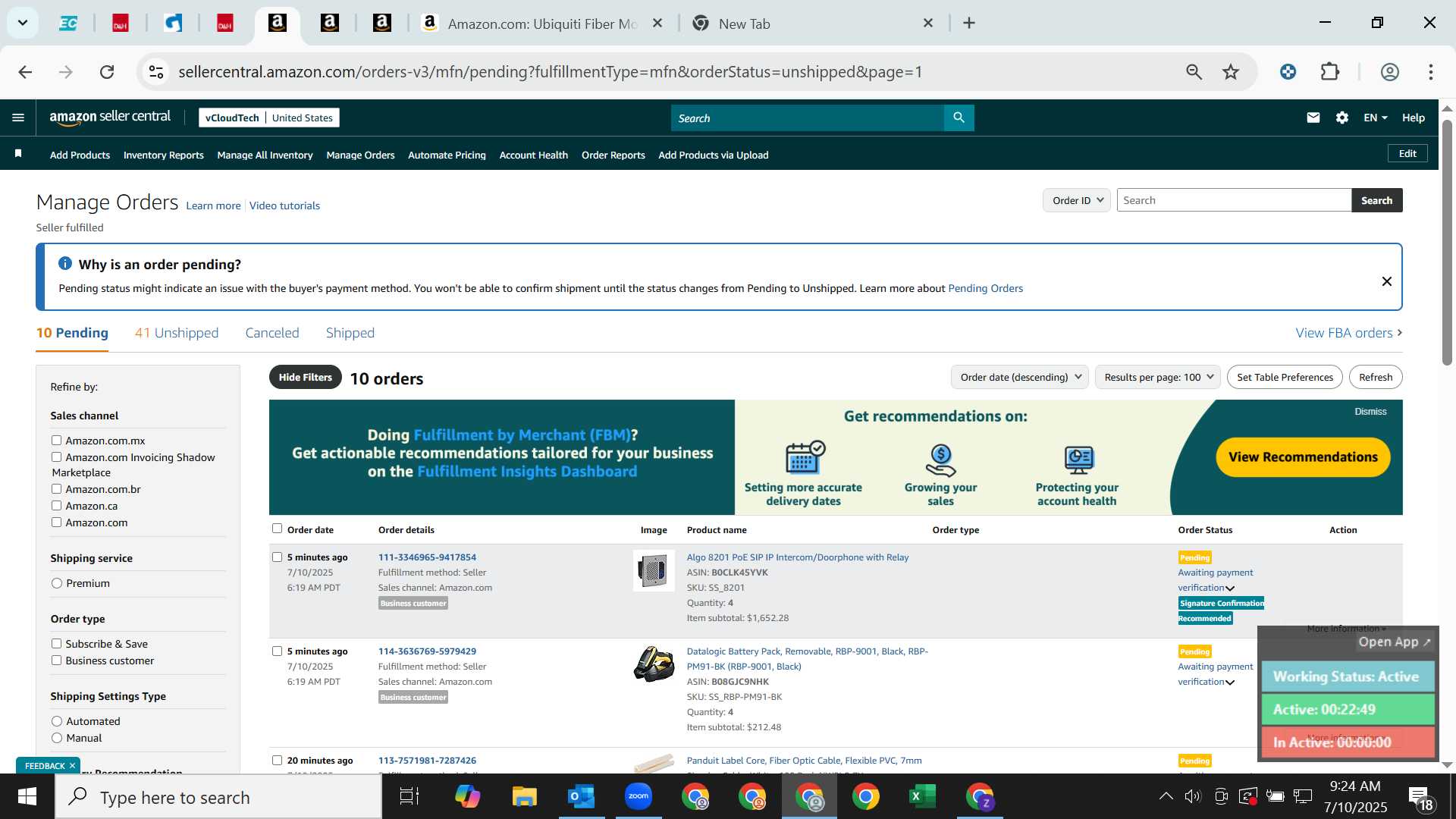
Task: Check the Business customer order type
Action: 56,660
